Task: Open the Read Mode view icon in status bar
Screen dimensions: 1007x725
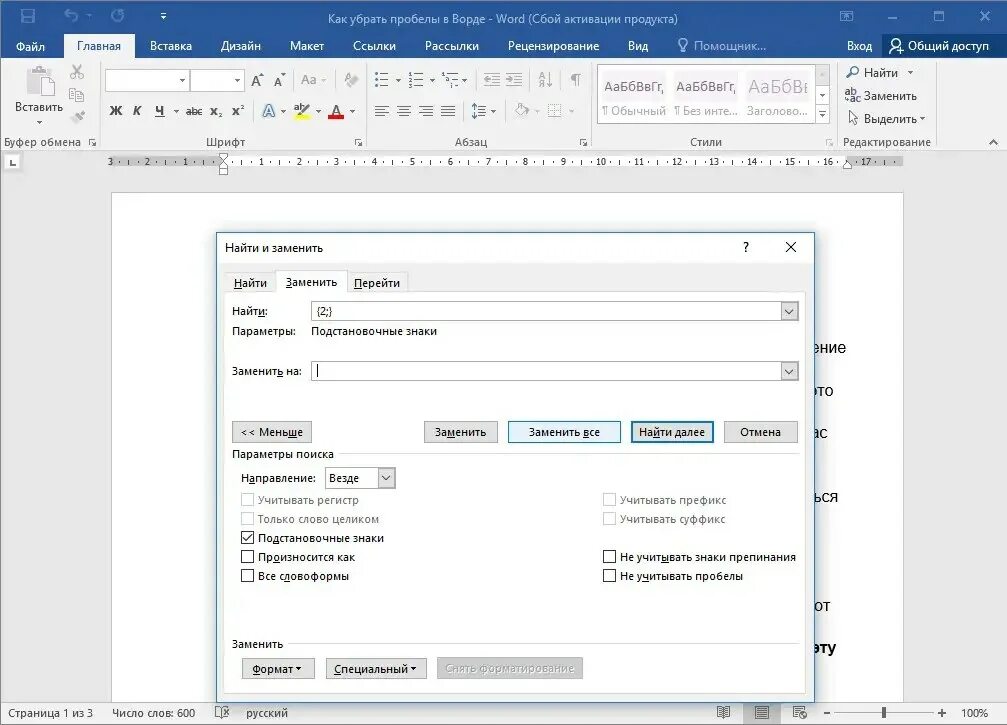Action: coord(724,712)
